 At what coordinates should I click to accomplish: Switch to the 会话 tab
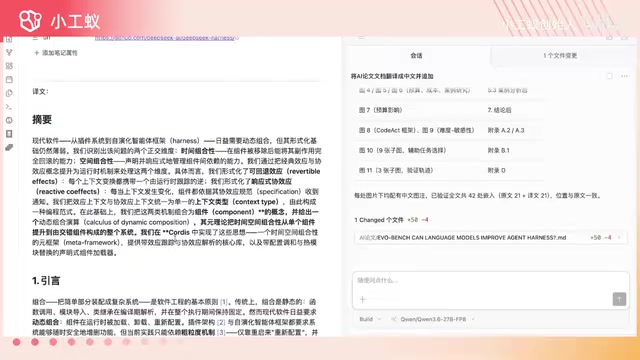click(x=416, y=56)
